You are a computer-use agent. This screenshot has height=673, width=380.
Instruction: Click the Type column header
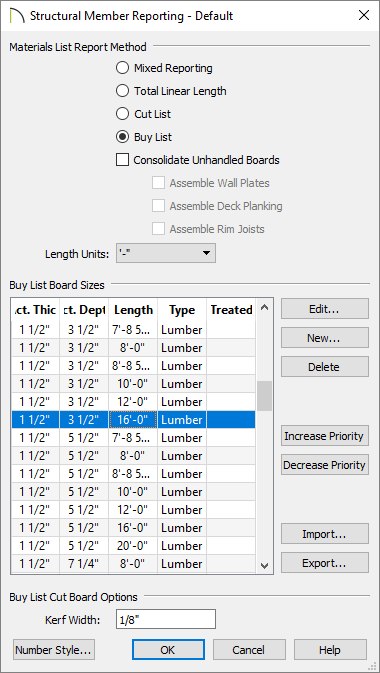click(182, 310)
